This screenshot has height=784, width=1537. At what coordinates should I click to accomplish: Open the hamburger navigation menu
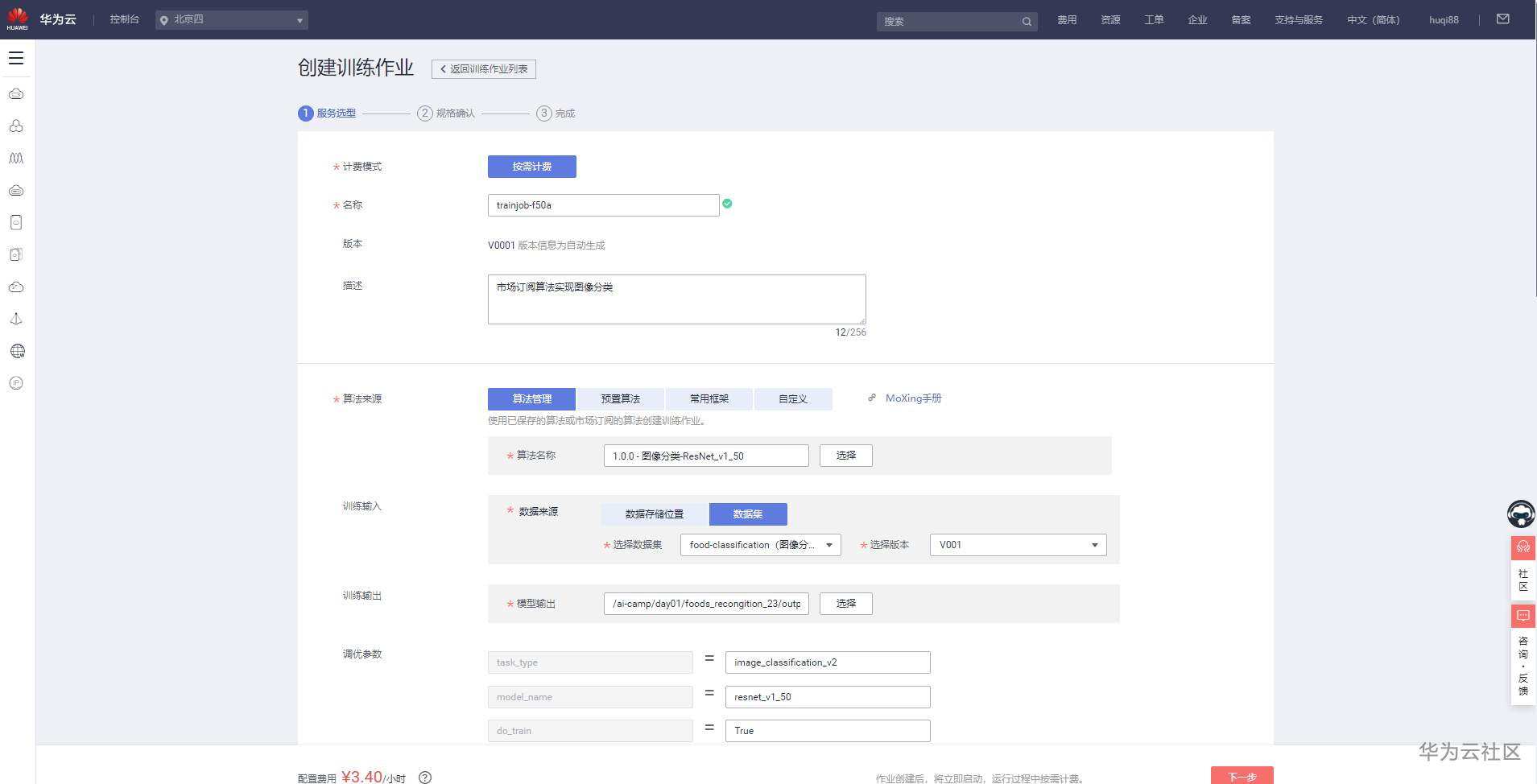16,58
